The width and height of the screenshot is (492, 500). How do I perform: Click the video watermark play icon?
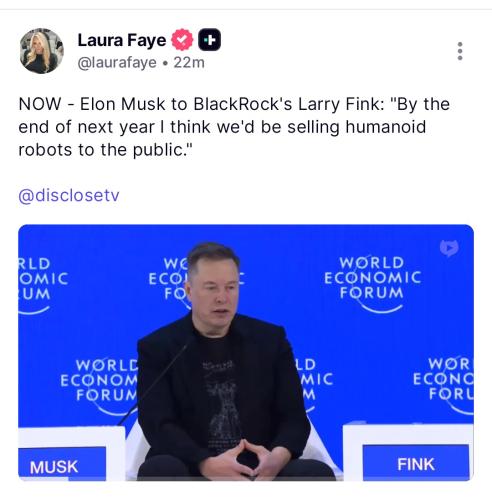[449, 248]
